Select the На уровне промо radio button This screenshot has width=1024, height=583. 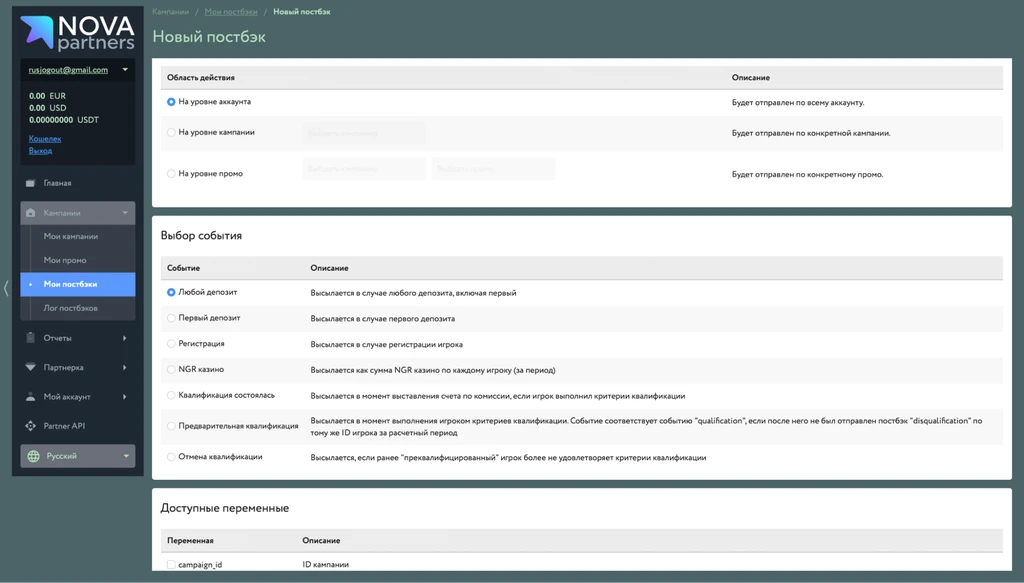(171, 174)
